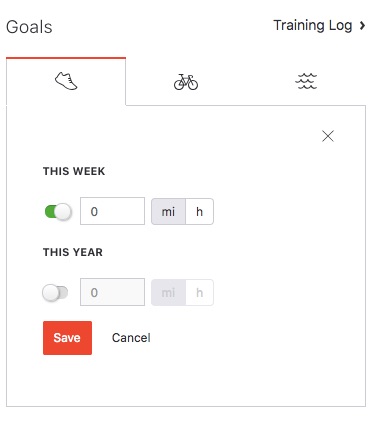The height and width of the screenshot is (423, 376).
Task: Click the chevron arrow beside Training Log
Action: tap(363, 26)
